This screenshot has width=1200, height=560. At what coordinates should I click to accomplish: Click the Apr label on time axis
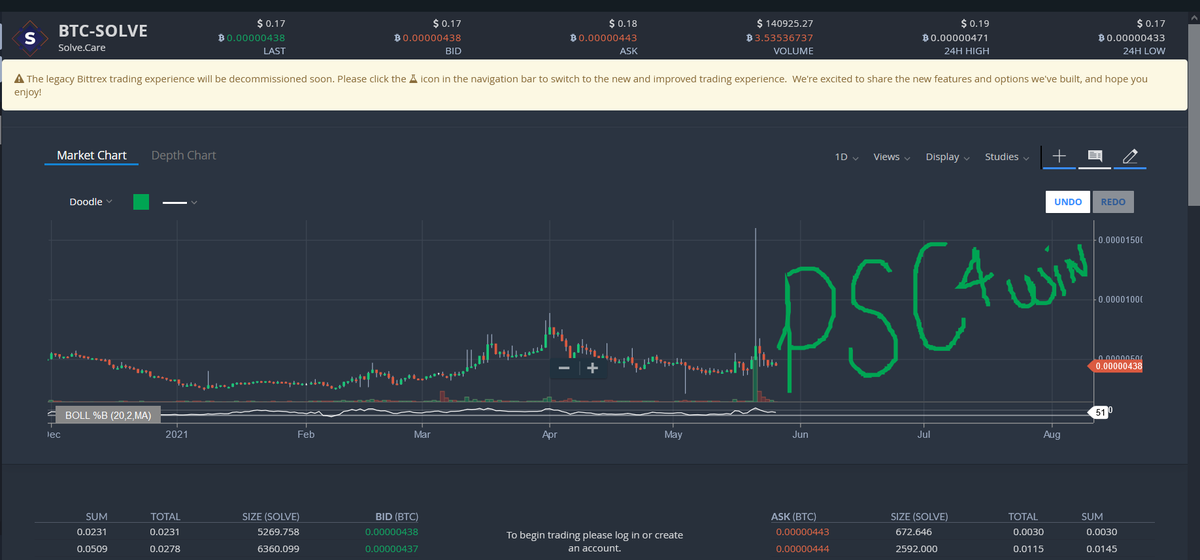[x=550, y=435]
